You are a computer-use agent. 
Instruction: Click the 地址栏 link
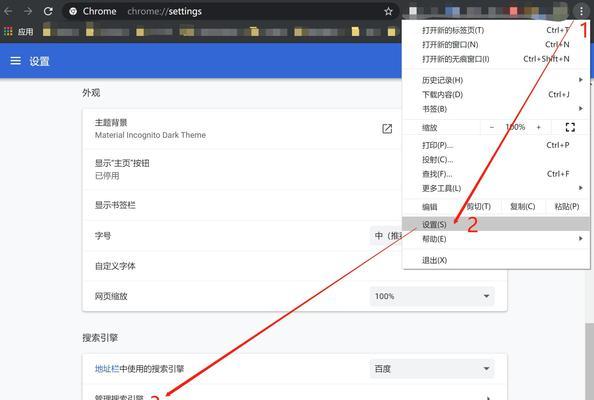(x=107, y=369)
